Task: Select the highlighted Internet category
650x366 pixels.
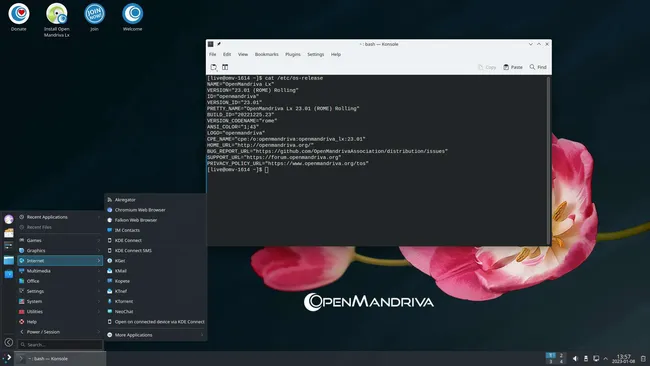Action: pyautogui.click(x=60, y=261)
